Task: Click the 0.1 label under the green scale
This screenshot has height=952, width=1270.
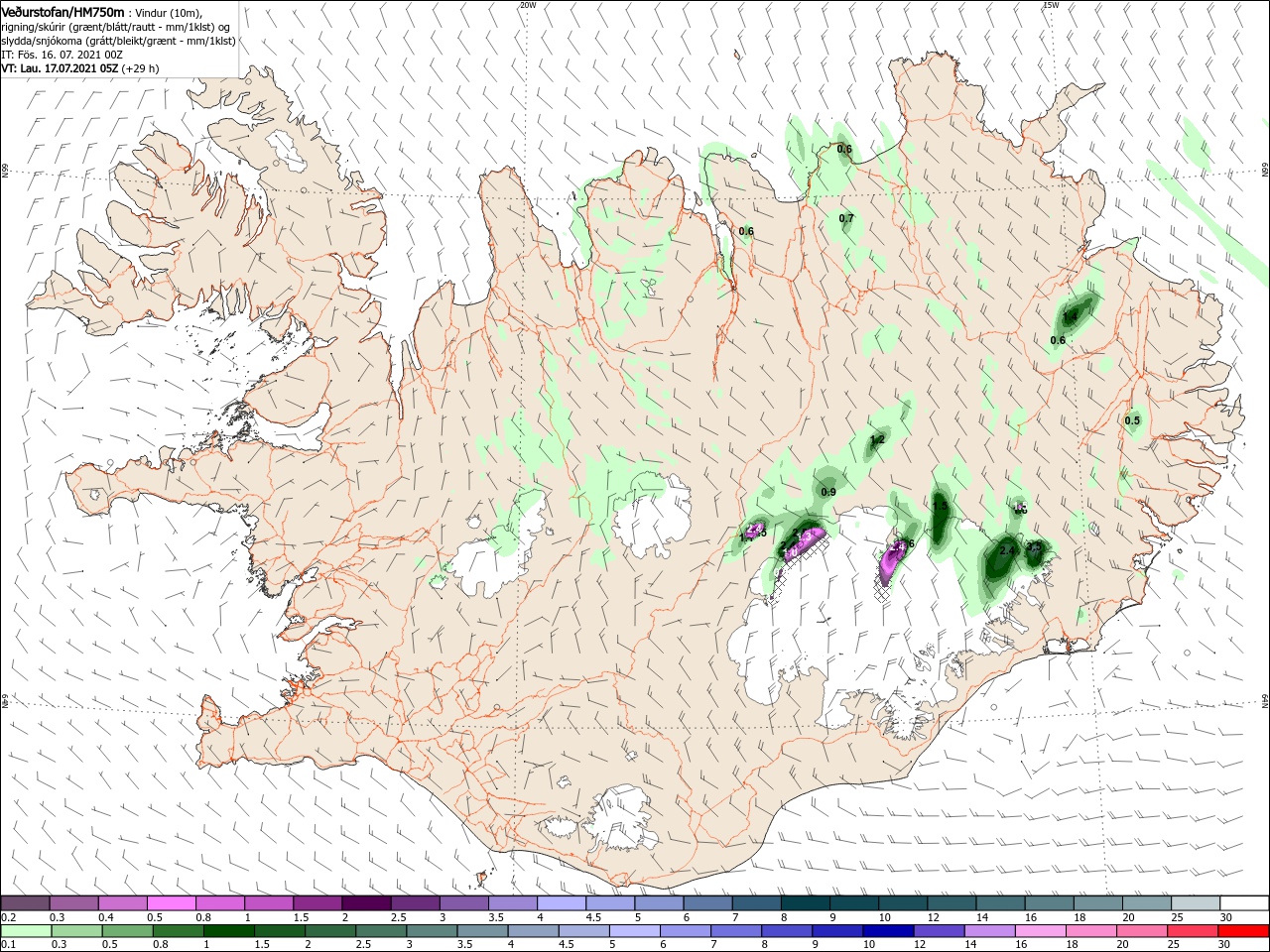Action: coord(8,945)
